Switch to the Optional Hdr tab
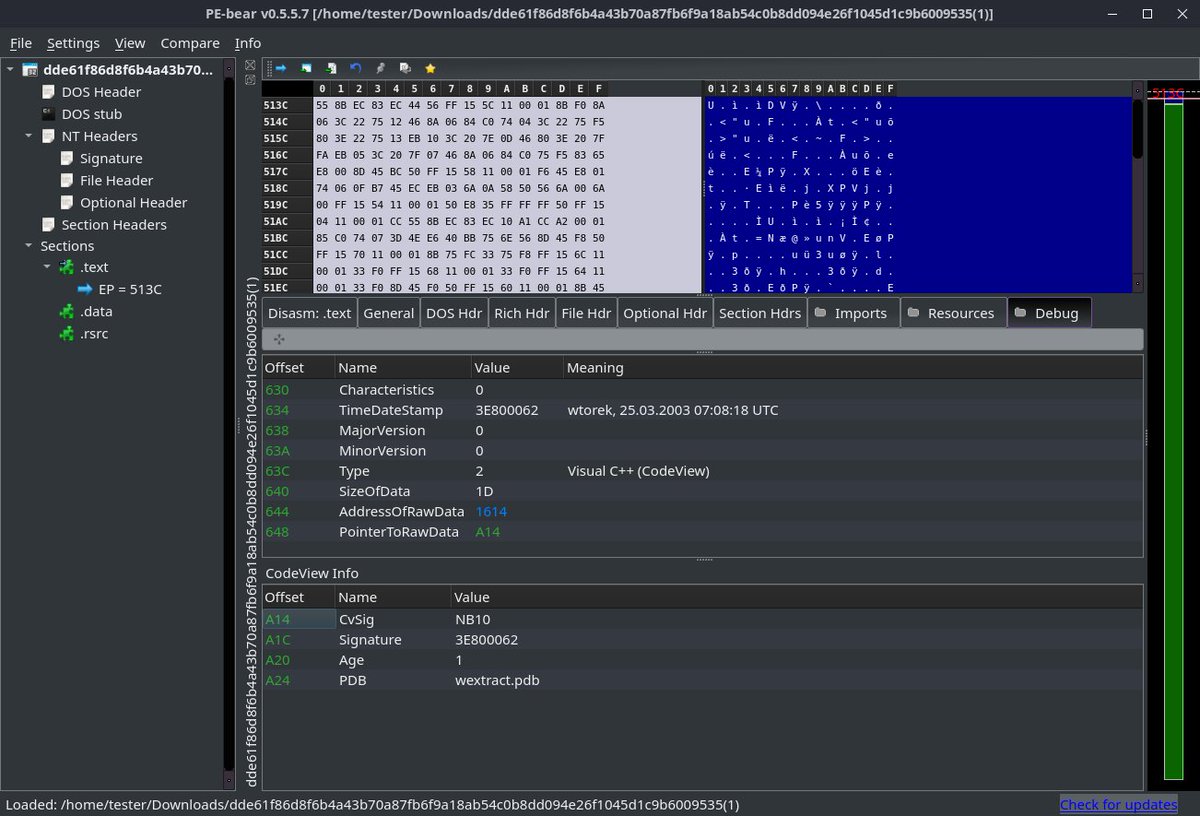Image resolution: width=1200 pixels, height=816 pixels. coord(665,313)
